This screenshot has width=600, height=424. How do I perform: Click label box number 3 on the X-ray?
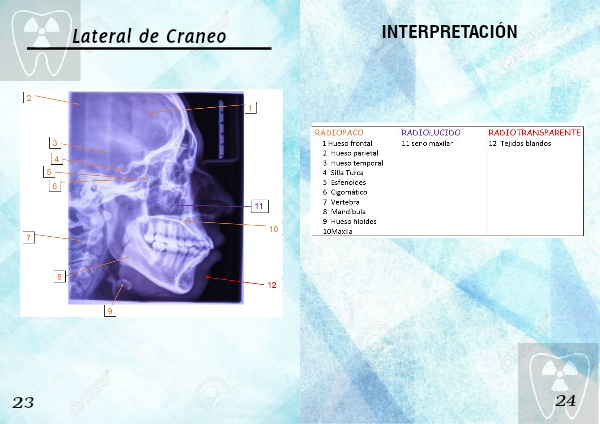click(x=56, y=144)
